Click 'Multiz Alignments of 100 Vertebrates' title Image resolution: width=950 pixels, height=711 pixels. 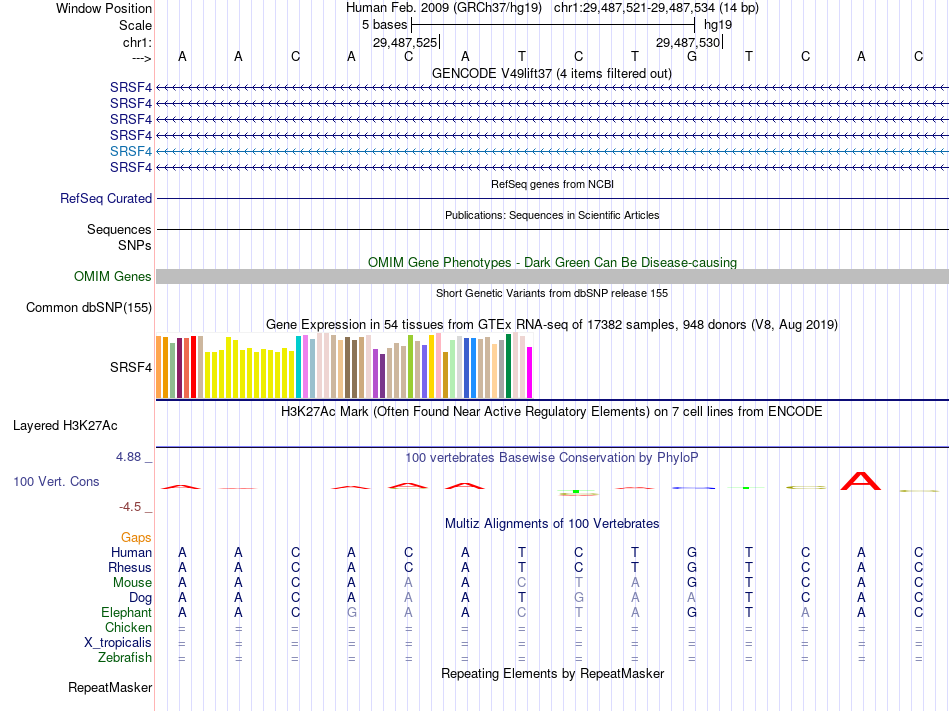(552, 523)
